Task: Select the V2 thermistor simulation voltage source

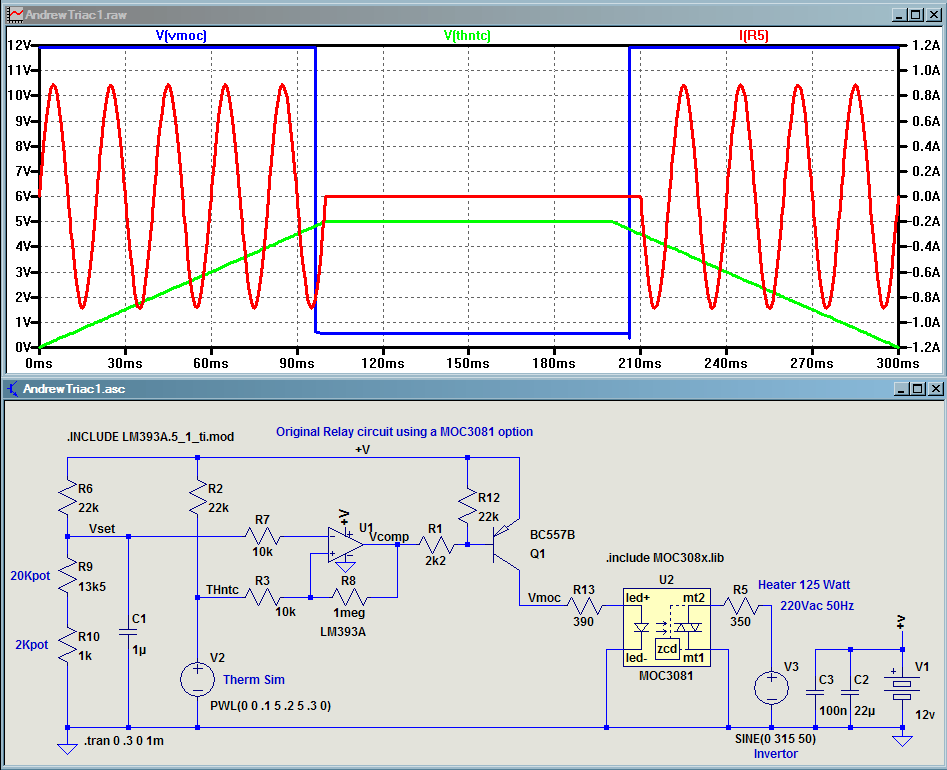Action: point(197,678)
